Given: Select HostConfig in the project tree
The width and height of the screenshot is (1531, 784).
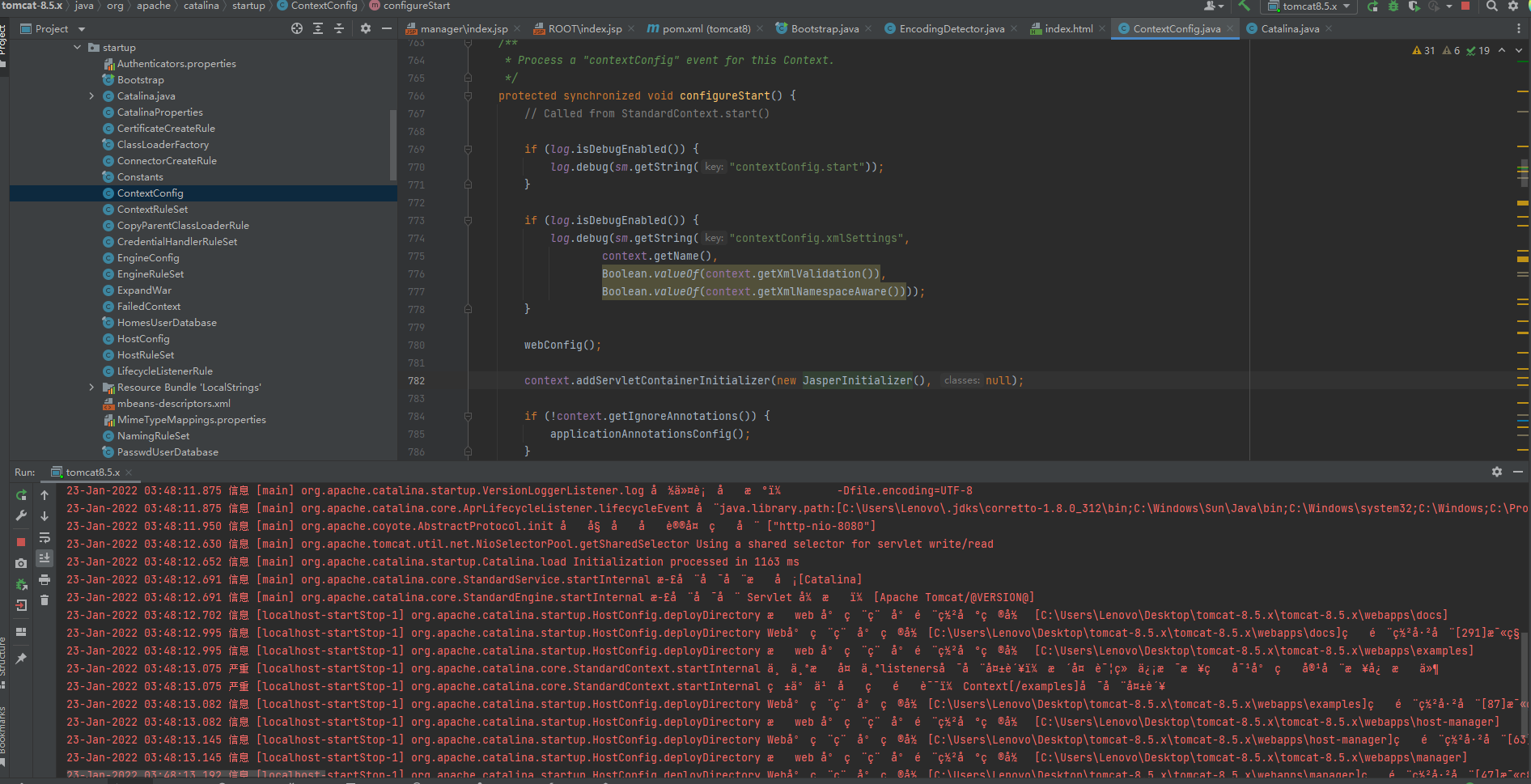Looking at the screenshot, I should (x=143, y=339).
